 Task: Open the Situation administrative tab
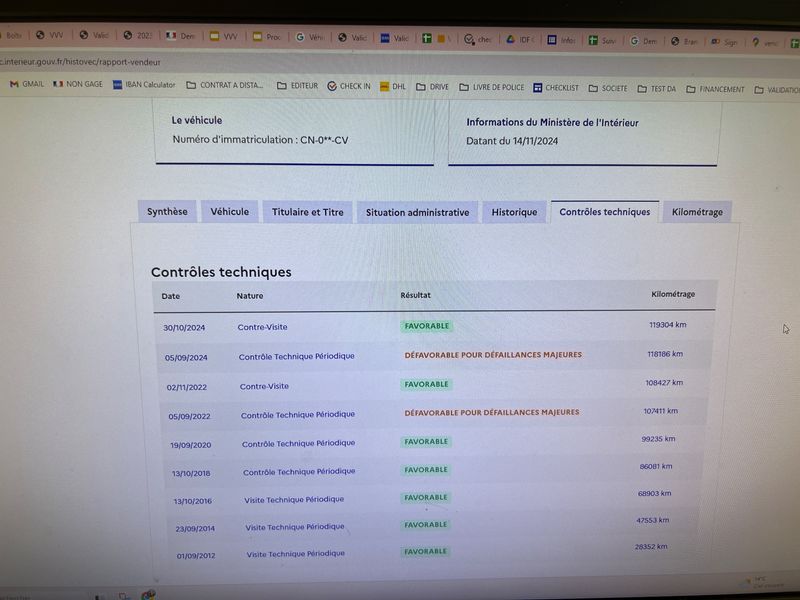(417, 212)
